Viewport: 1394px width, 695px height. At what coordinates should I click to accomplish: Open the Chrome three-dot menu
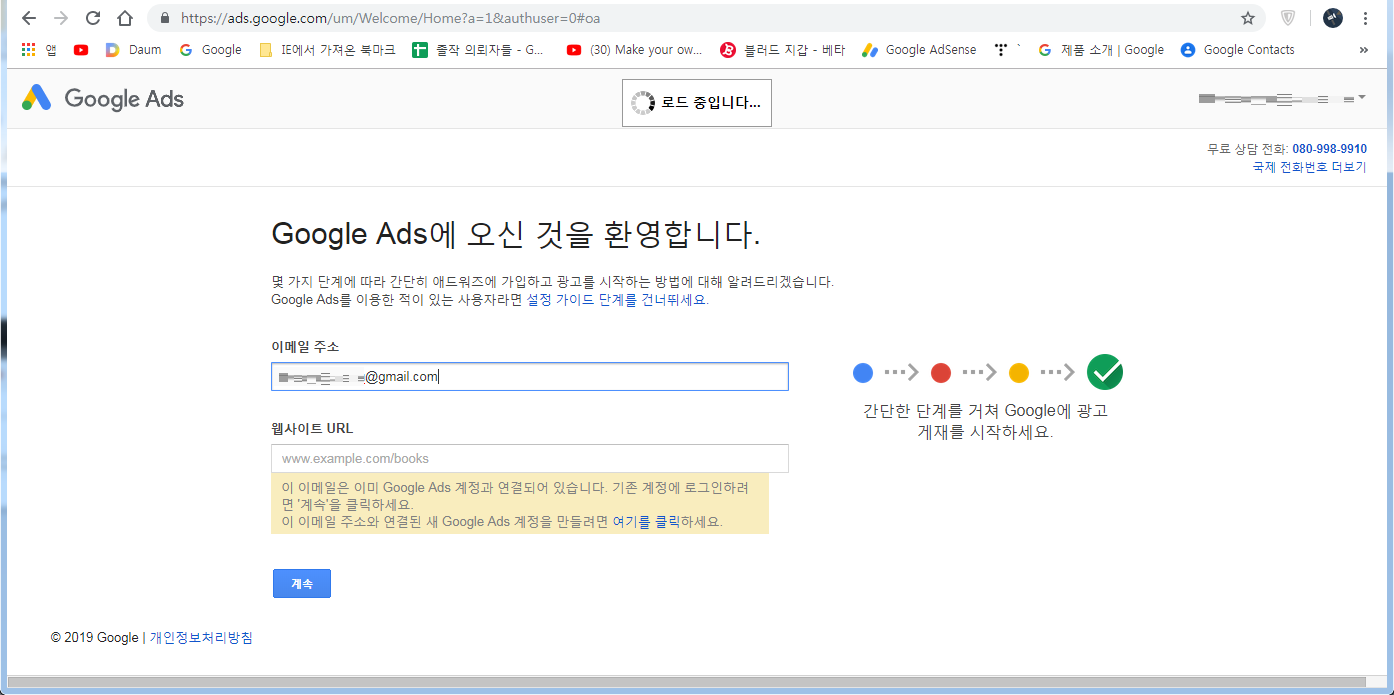coord(1366,18)
